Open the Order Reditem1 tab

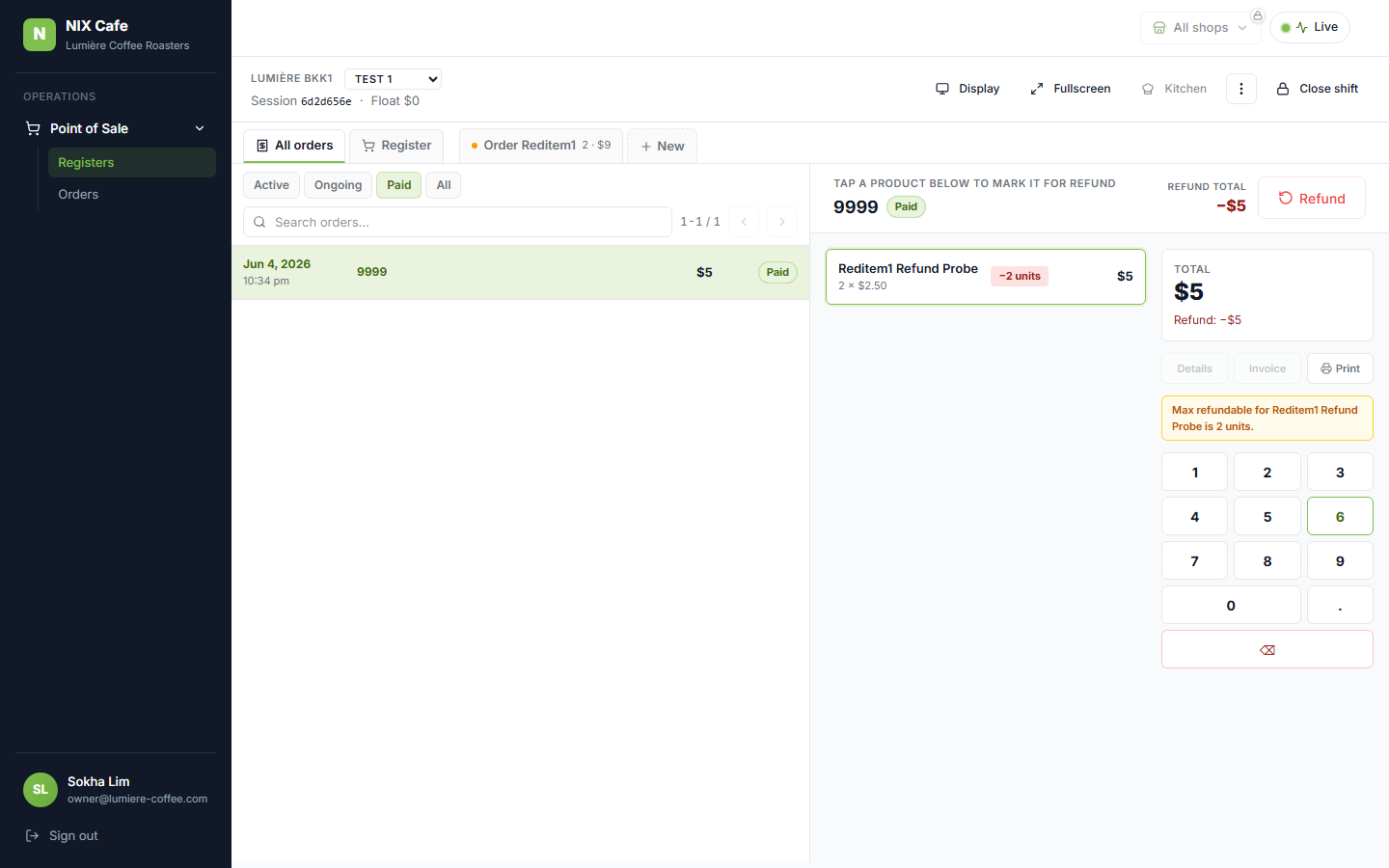(541, 146)
